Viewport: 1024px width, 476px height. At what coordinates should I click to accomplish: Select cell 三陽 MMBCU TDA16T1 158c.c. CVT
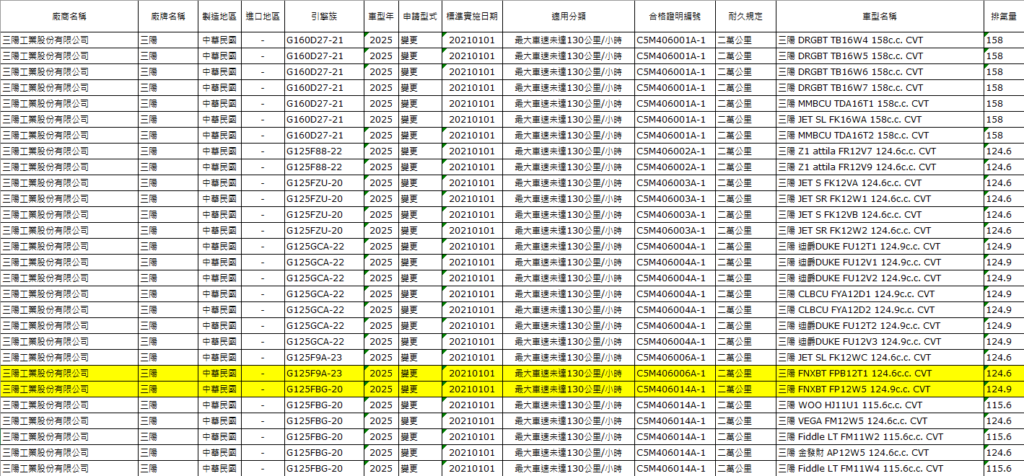[x=880, y=103]
